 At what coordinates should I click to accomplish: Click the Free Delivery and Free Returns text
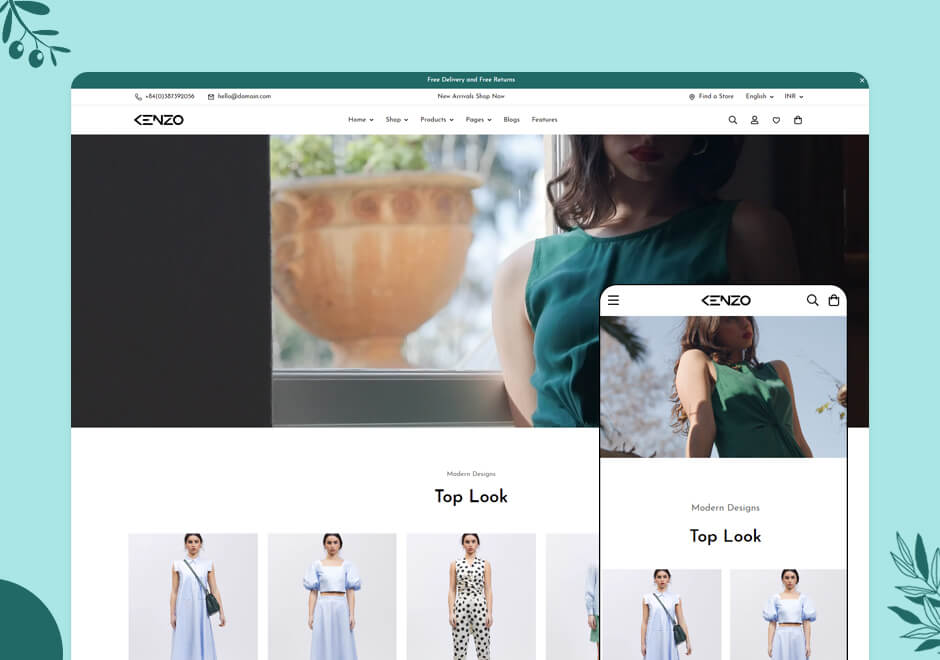tap(471, 80)
